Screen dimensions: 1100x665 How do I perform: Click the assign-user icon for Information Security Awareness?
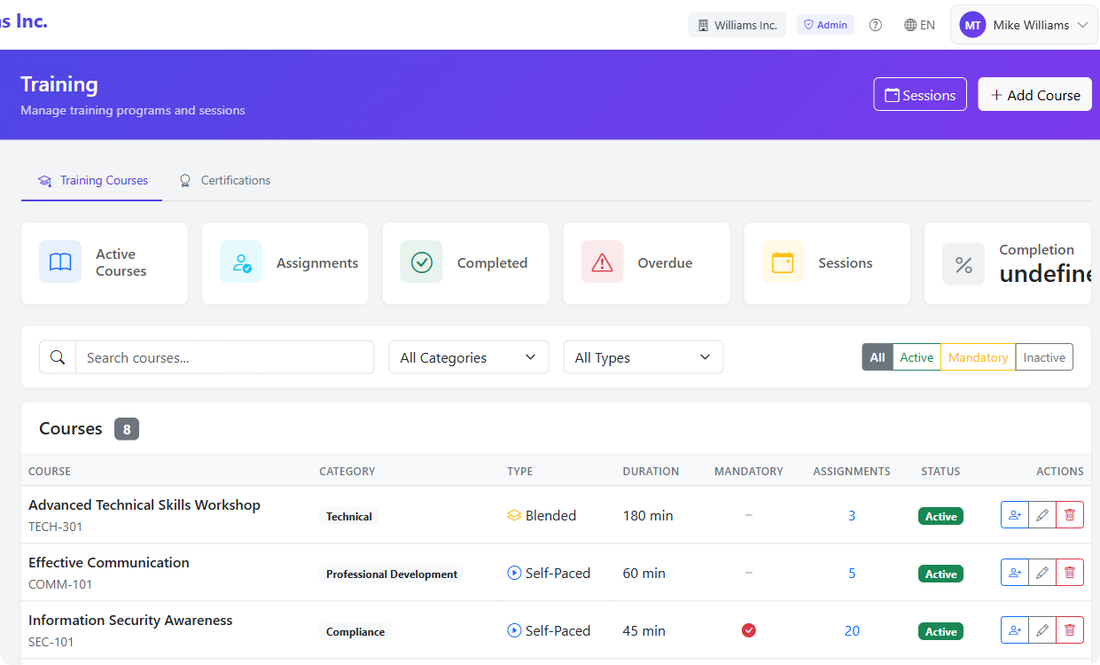click(x=1015, y=630)
